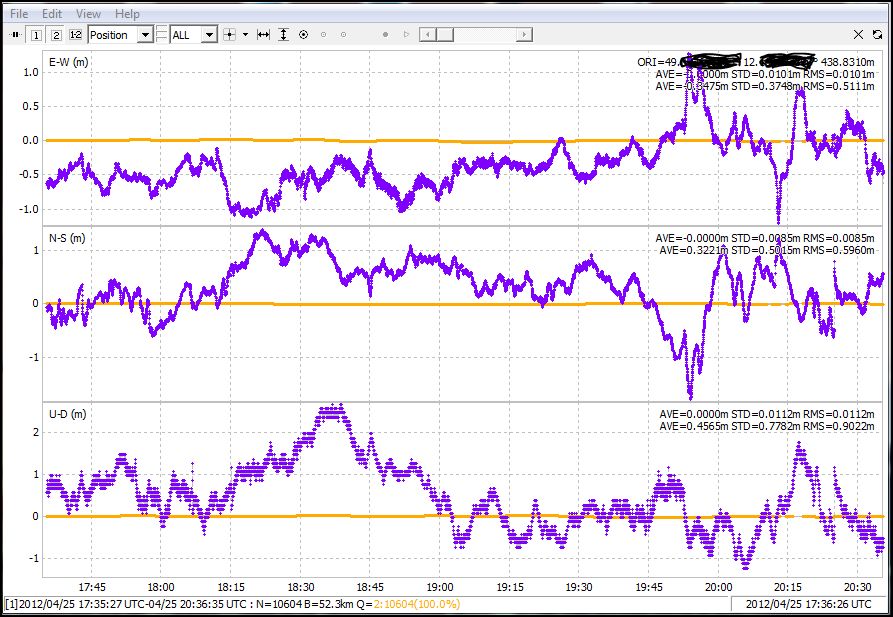The height and width of the screenshot is (617, 893).
Task: Click fit vertical range icon
Action: pyautogui.click(x=283, y=35)
